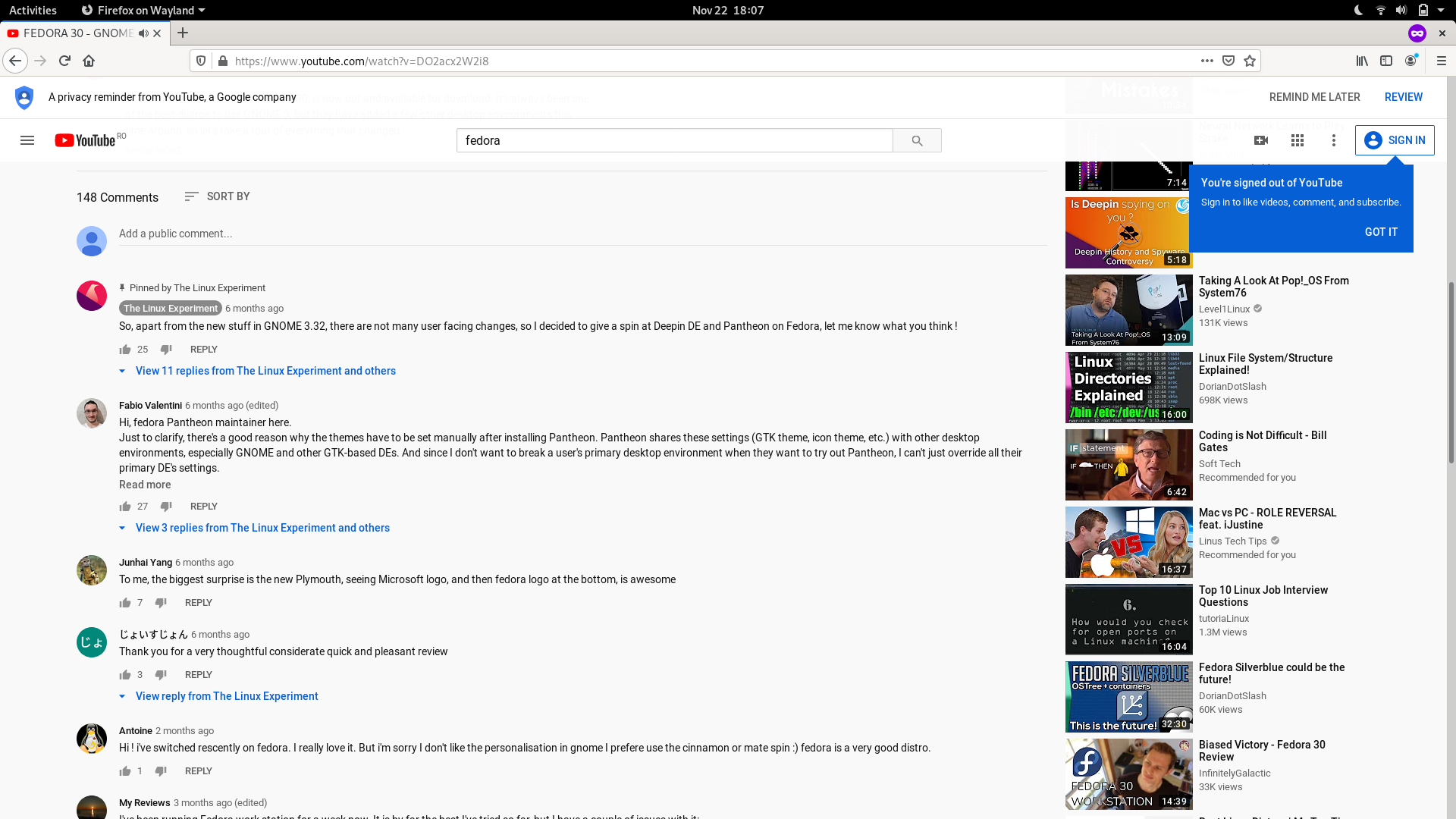Image resolution: width=1456 pixels, height=819 pixels.
Task: Open tracking protection shield in address bar
Action: coord(201,61)
